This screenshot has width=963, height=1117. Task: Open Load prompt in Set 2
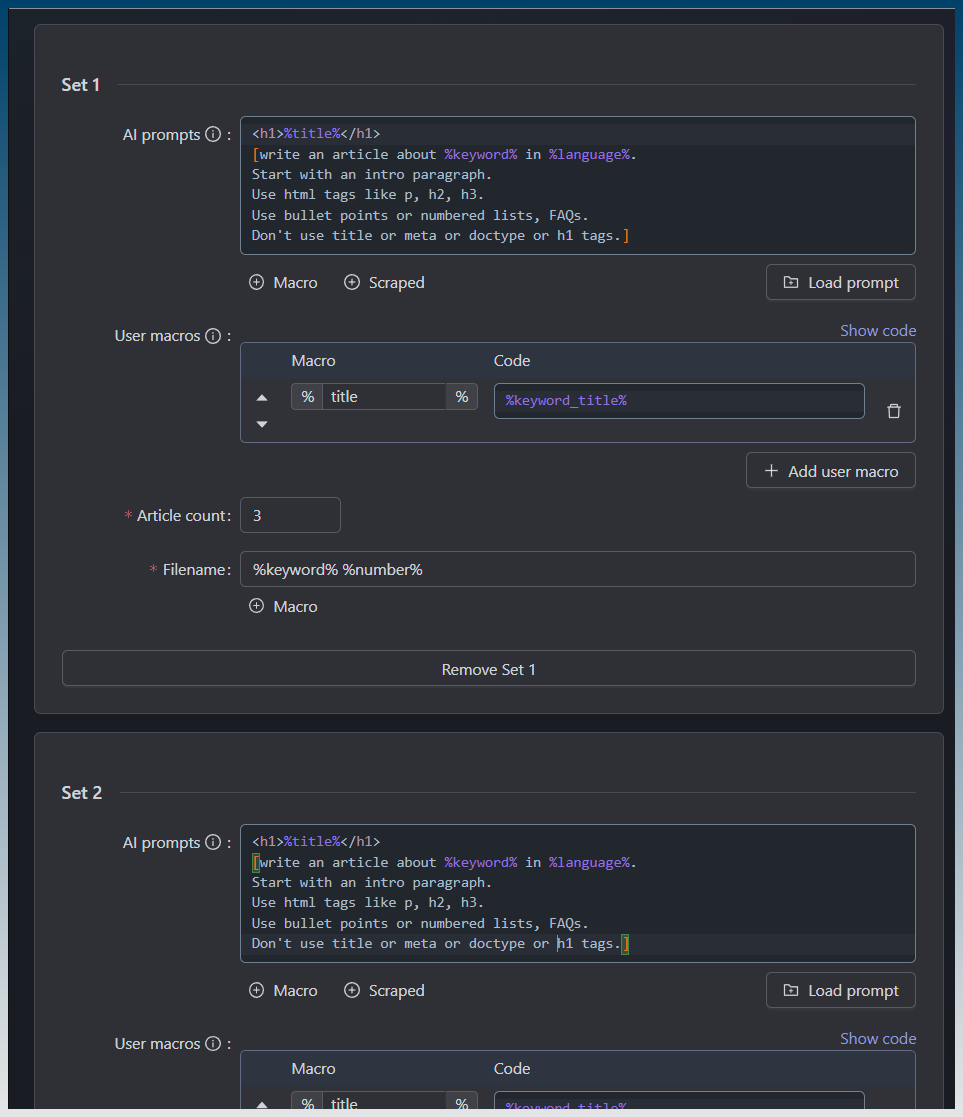coord(840,991)
